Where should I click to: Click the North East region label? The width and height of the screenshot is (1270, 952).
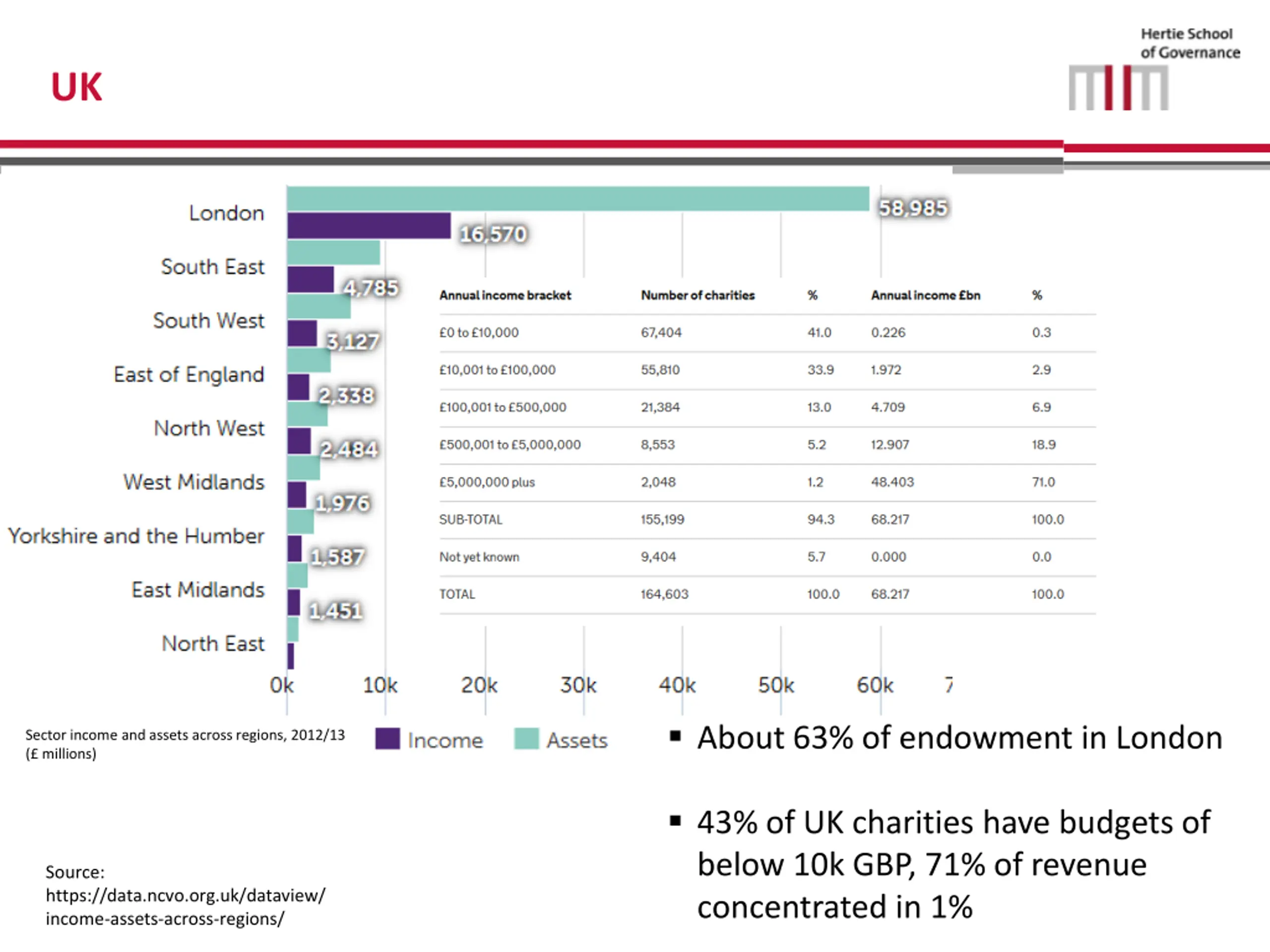213,643
